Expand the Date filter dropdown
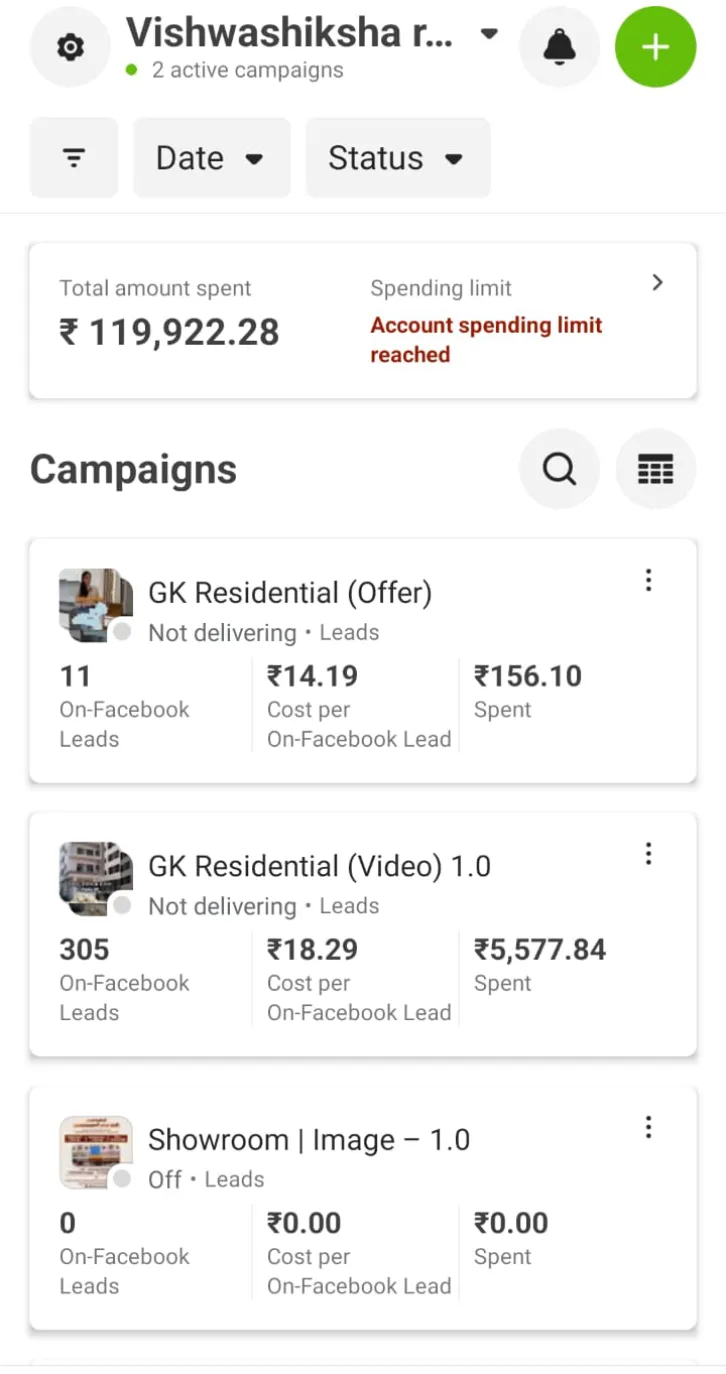Viewport: 726px width, 1374px height. [x=211, y=158]
